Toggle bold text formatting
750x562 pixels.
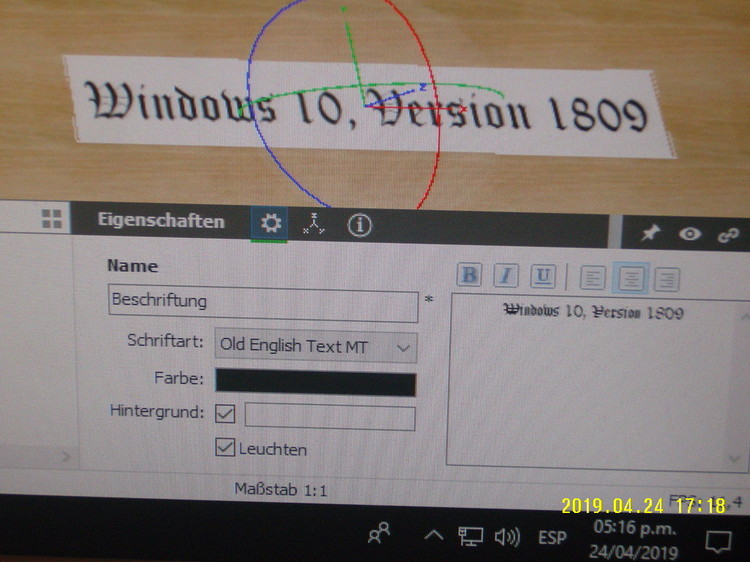469,275
